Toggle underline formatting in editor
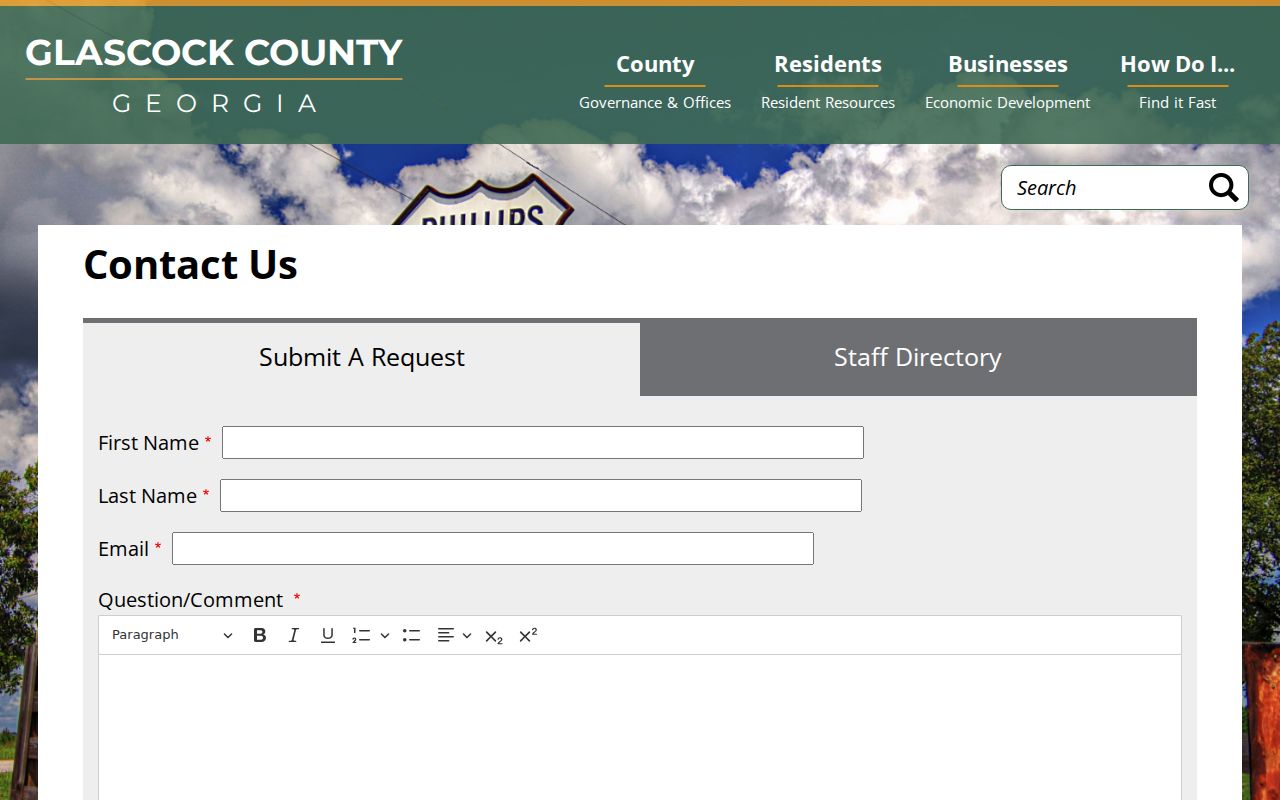 click(328, 635)
